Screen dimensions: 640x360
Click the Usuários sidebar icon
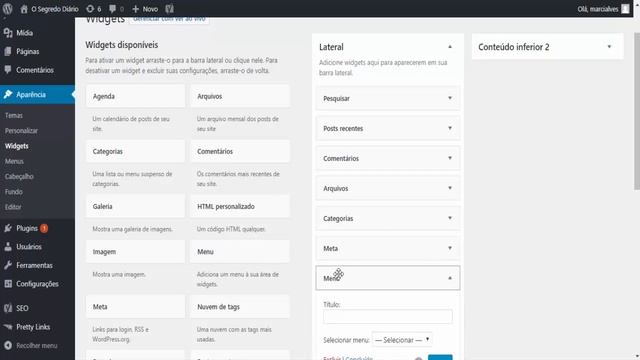tap(8, 247)
